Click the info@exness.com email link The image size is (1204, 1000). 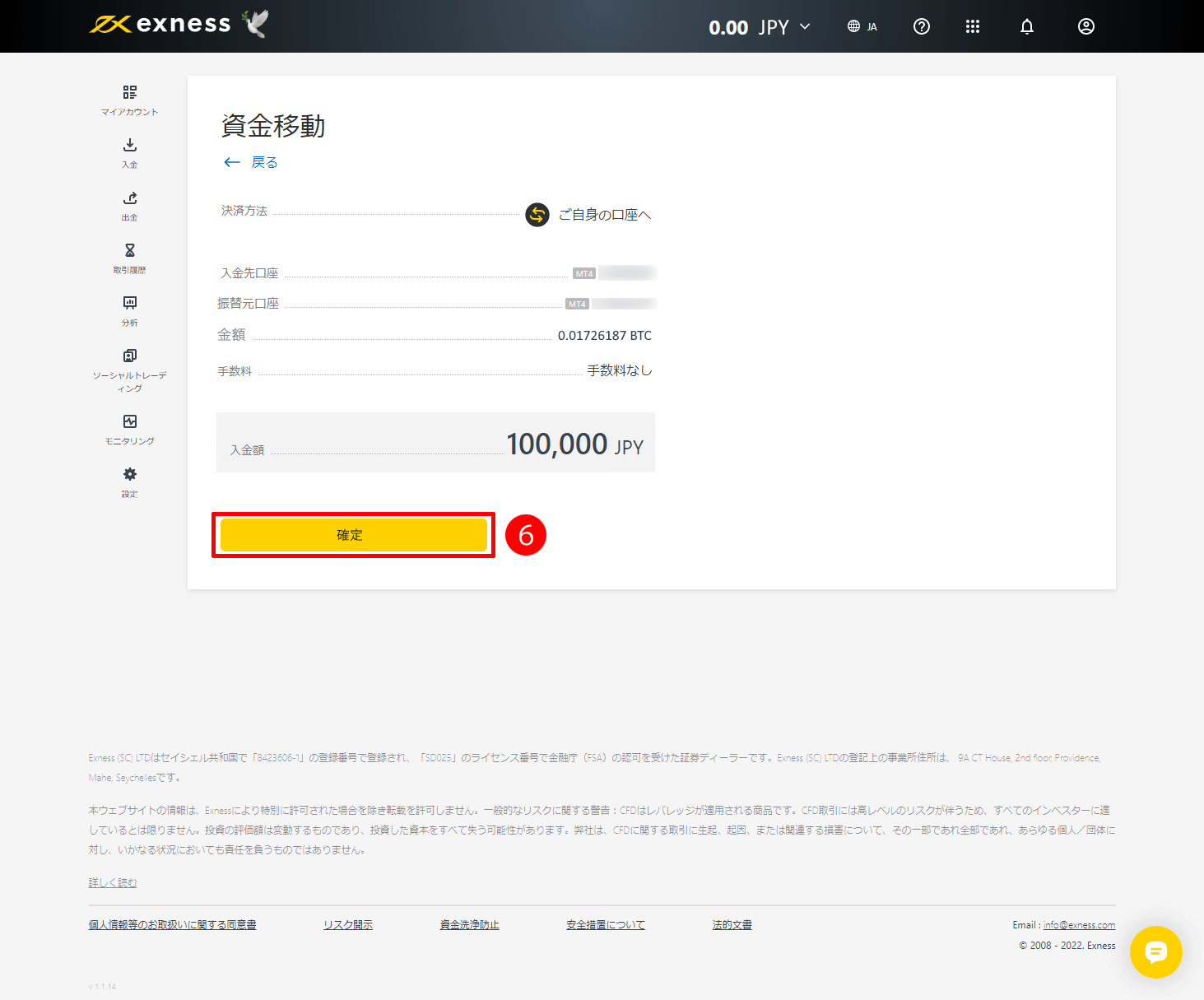coord(1078,924)
